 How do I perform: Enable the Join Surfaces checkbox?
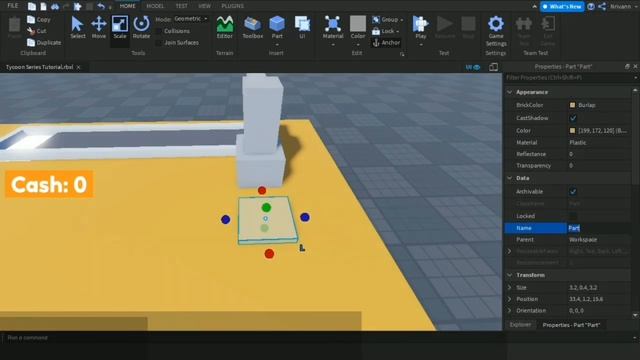point(159,42)
